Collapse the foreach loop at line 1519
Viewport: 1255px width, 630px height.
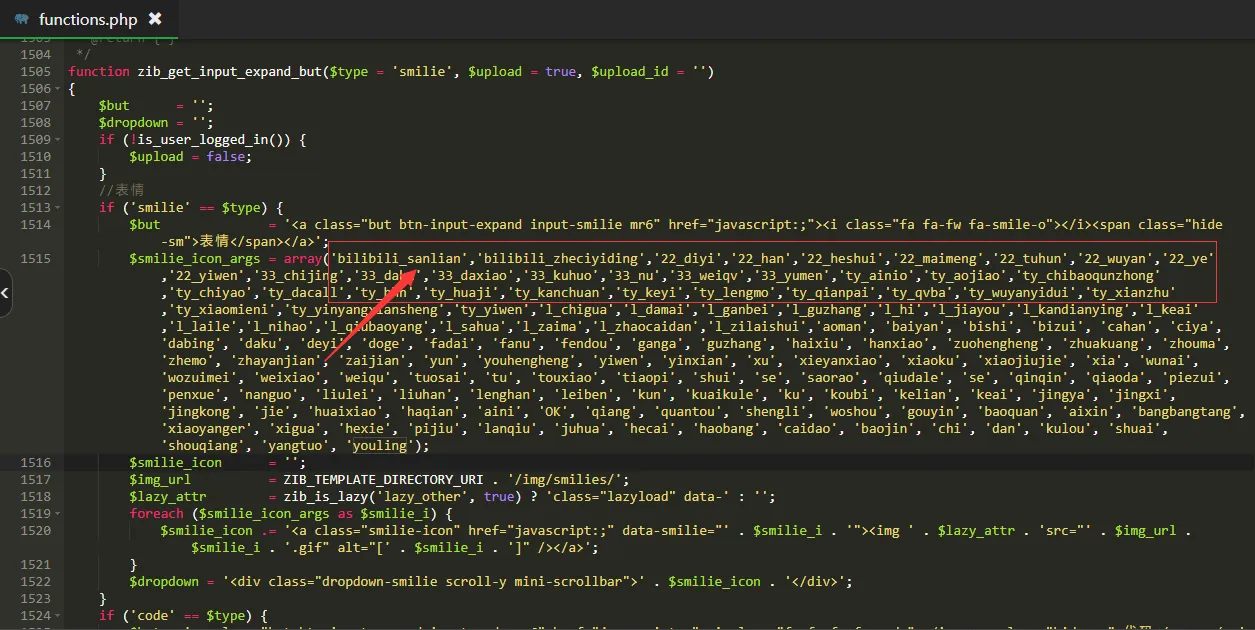[57, 513]
